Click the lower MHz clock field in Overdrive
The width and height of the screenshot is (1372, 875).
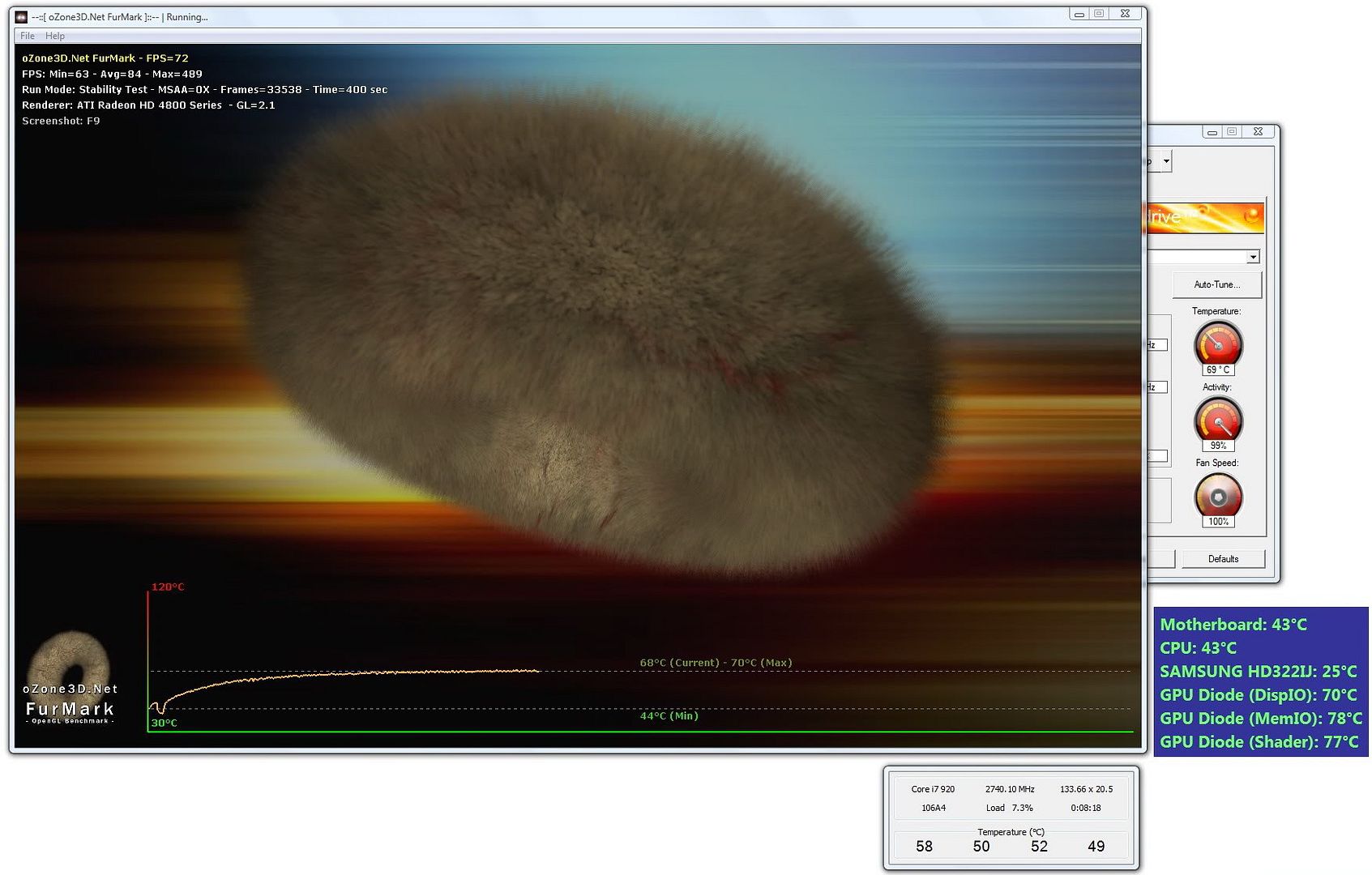point(1157,387)
